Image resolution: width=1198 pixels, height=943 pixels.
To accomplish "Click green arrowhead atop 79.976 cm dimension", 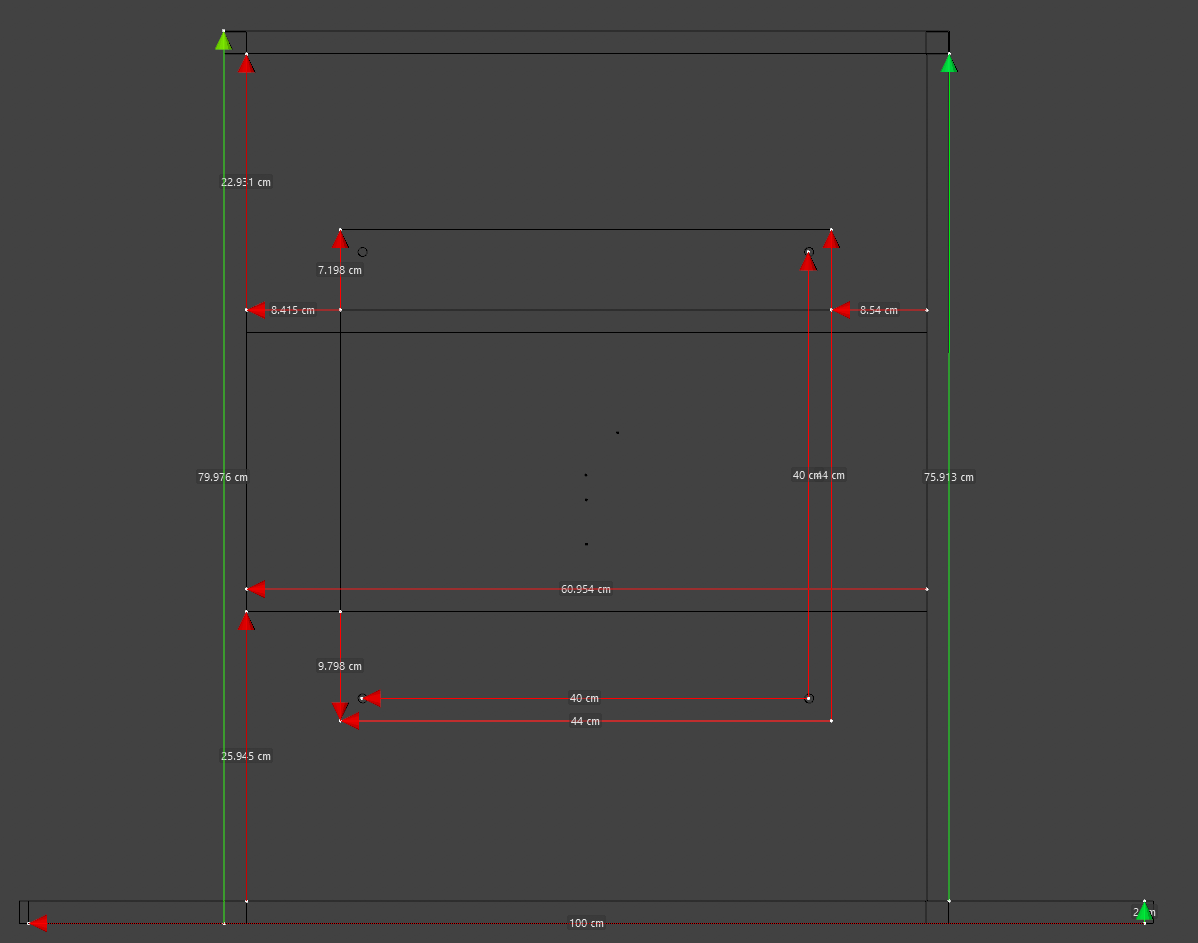I will pyautogui.click(x=223, y=41).
